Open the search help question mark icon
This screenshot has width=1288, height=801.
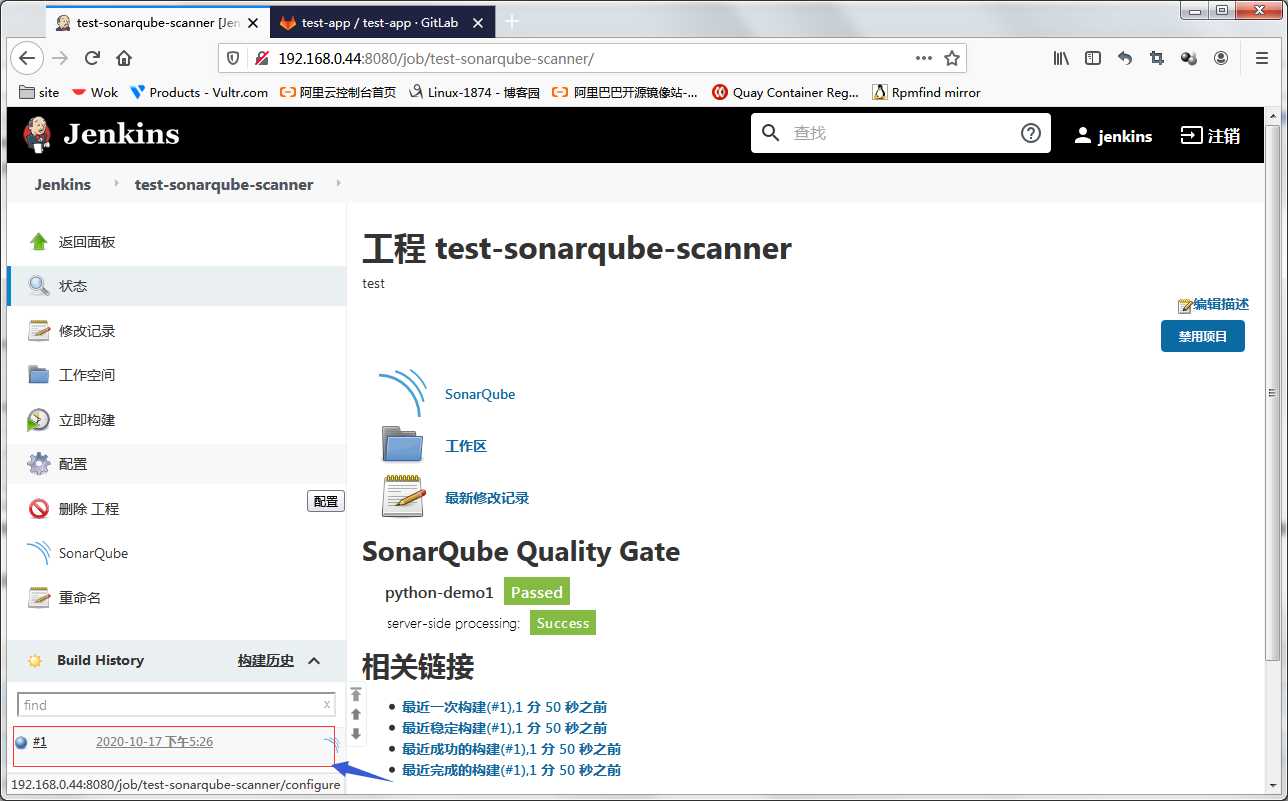(x=1031, y=133)
